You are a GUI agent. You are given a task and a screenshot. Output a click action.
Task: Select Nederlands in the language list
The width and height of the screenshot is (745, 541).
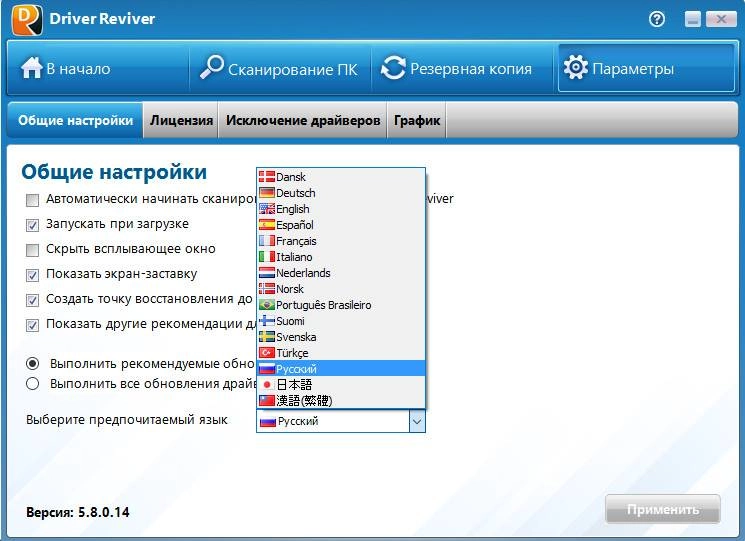pyautogui.click(x=341, y=273)
